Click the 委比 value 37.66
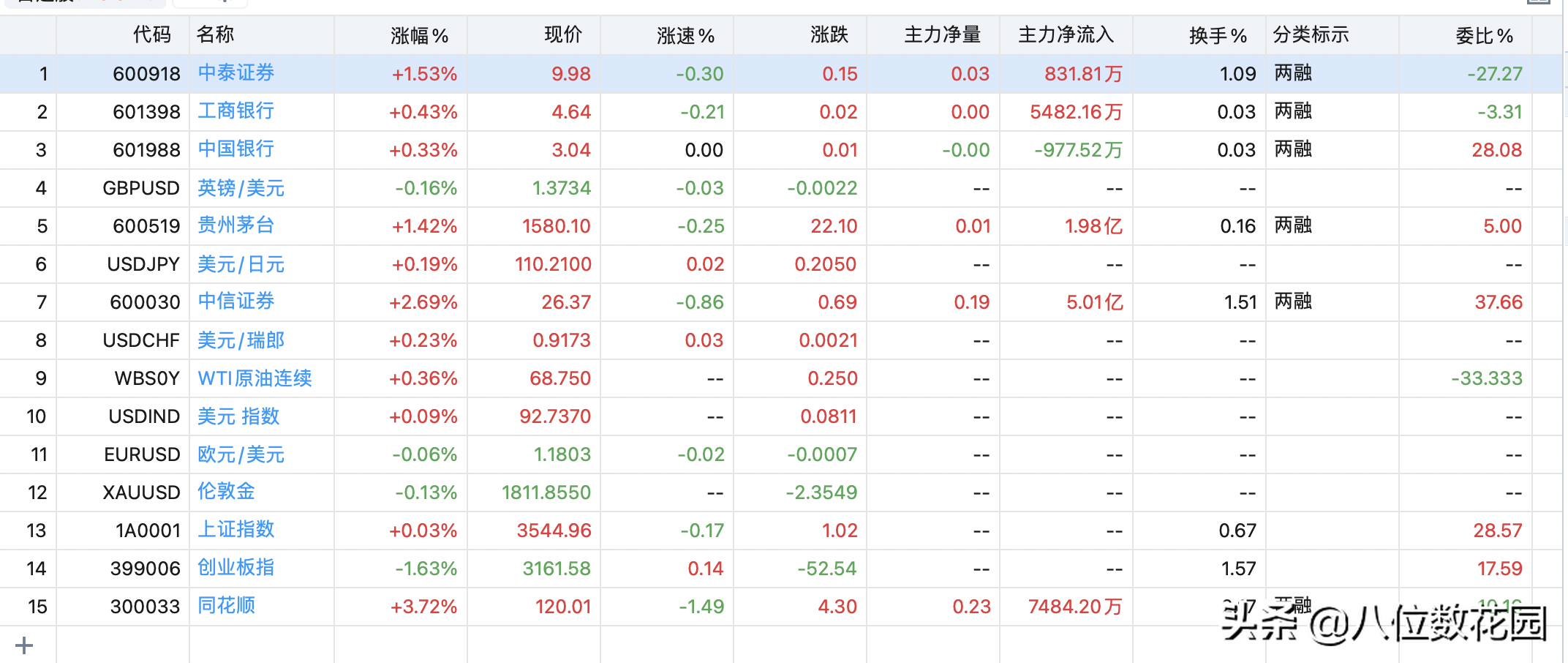The height and width of the screenshot is (663, 1568). pyautogui.click(x=1499, y=302)
